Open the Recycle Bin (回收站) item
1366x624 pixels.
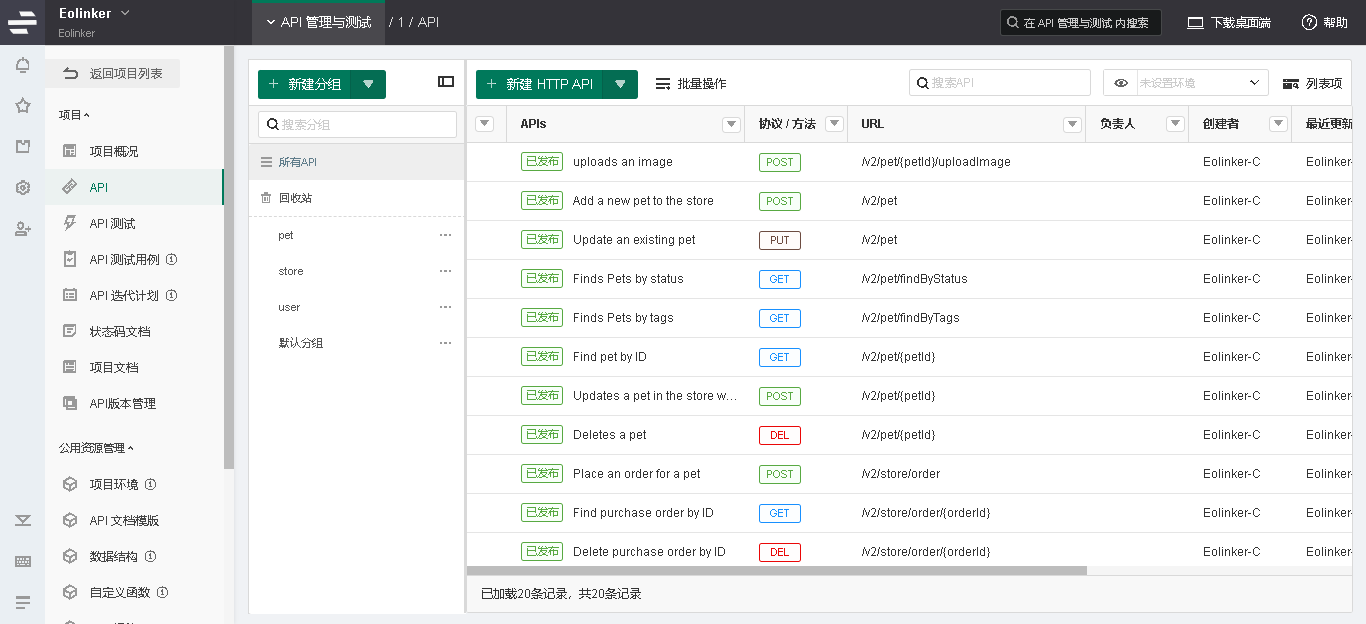tap(295, 198)
